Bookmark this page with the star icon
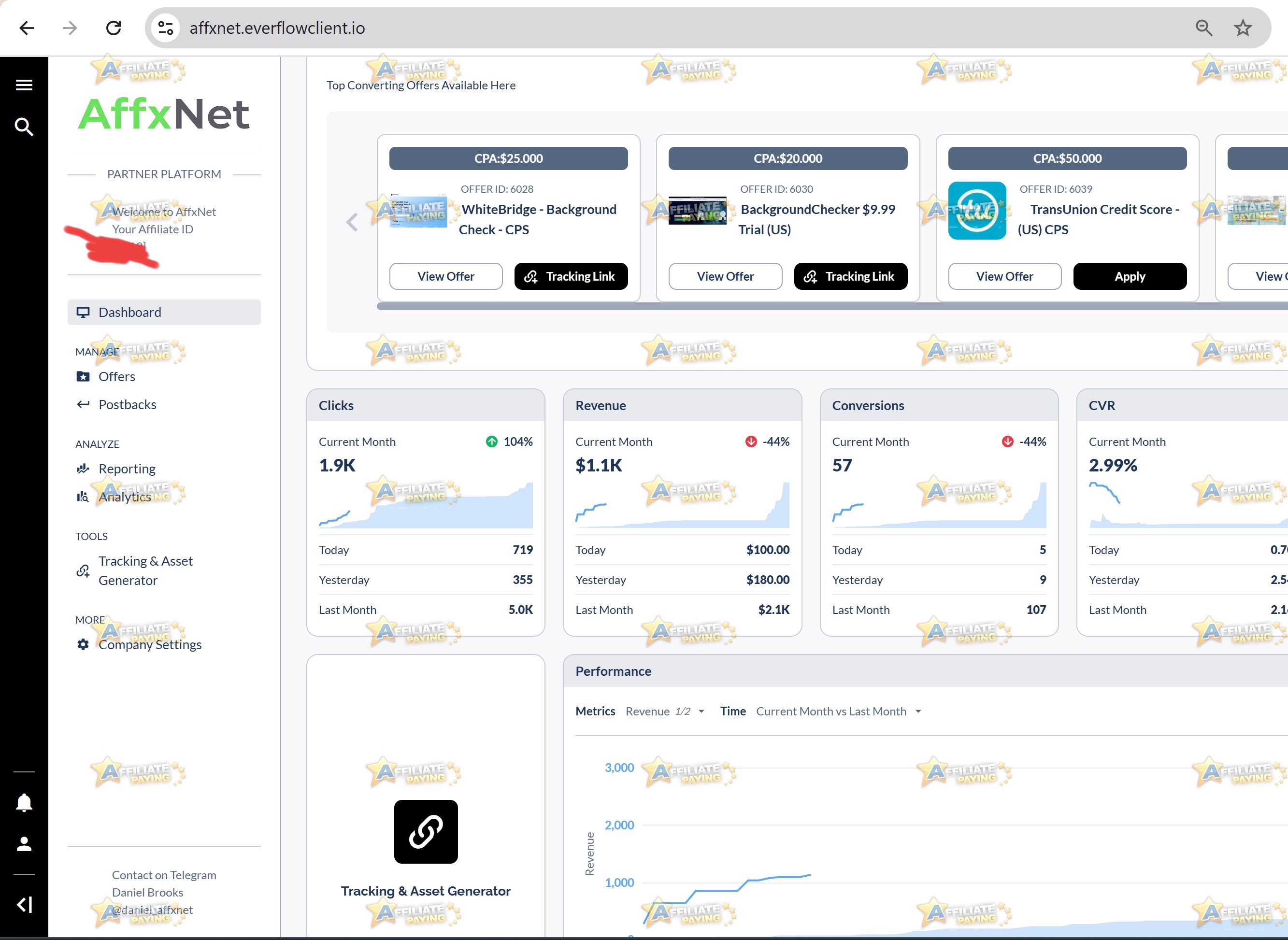Viewport: 1288px width, 940px height. coord(1243,28)
